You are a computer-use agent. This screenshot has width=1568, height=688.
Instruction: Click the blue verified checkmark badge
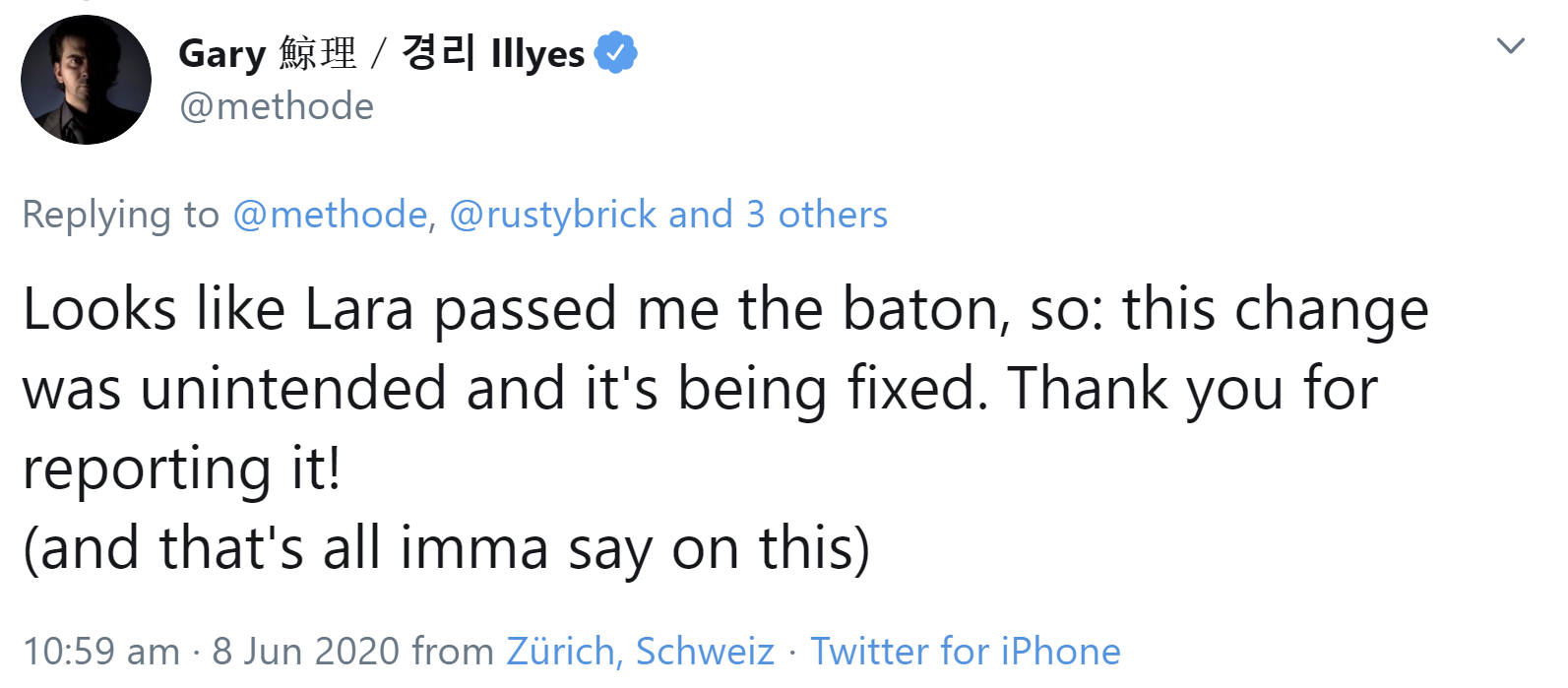pos(615,53)
